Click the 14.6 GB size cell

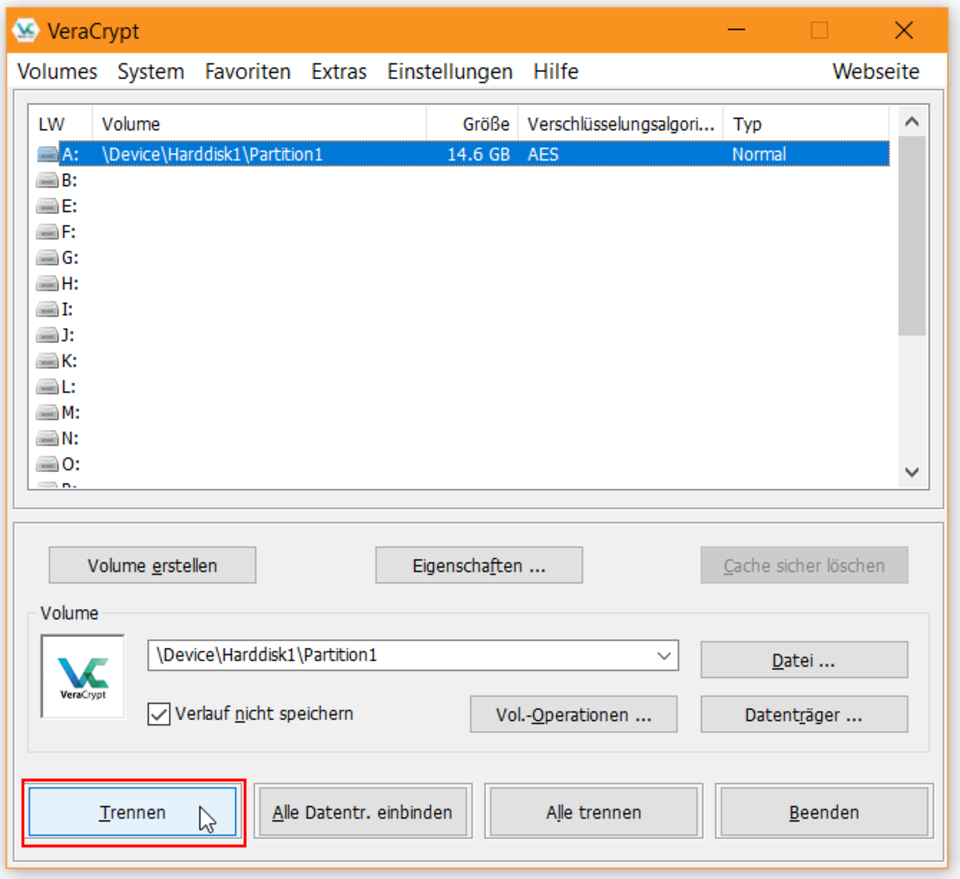click(x=478, y=154)
